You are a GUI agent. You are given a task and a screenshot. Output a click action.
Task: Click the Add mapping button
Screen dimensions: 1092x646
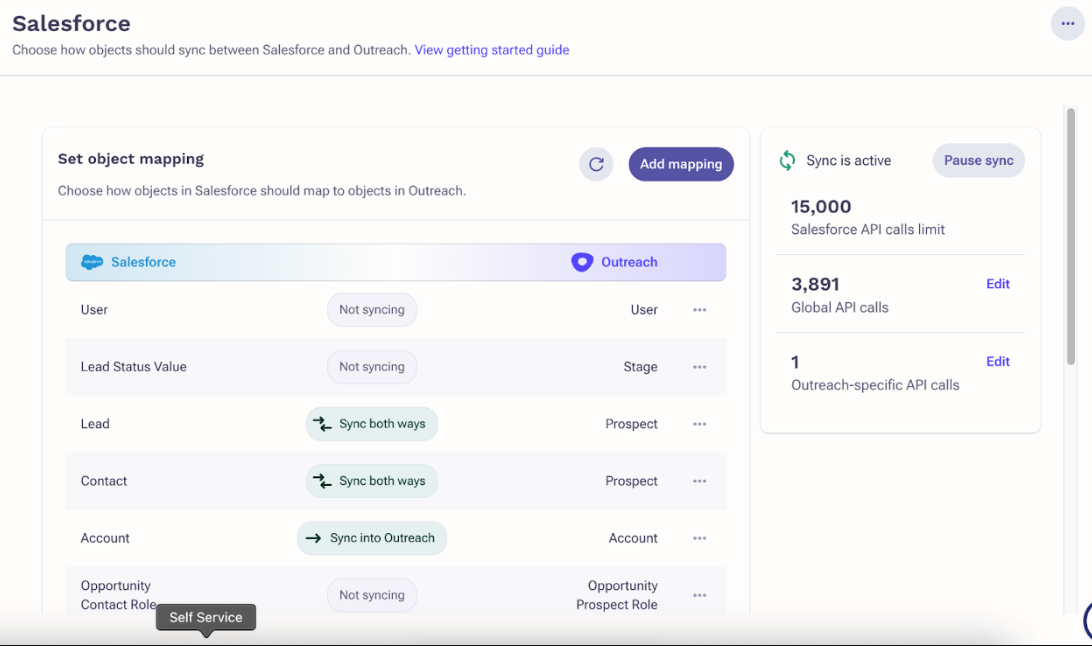[681, 164]
